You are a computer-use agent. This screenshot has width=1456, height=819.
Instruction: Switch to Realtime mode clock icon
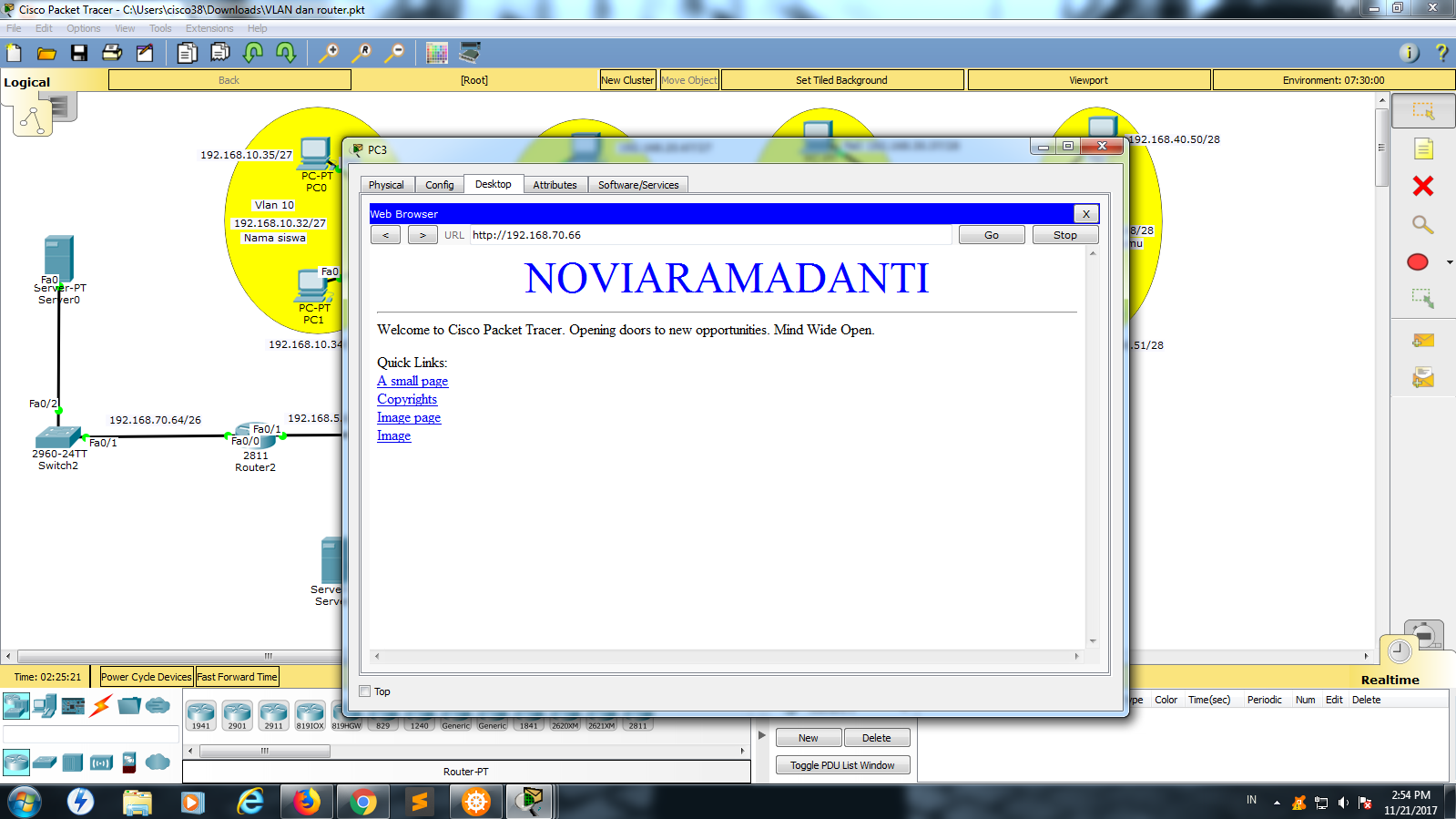tap(1400, 650)
